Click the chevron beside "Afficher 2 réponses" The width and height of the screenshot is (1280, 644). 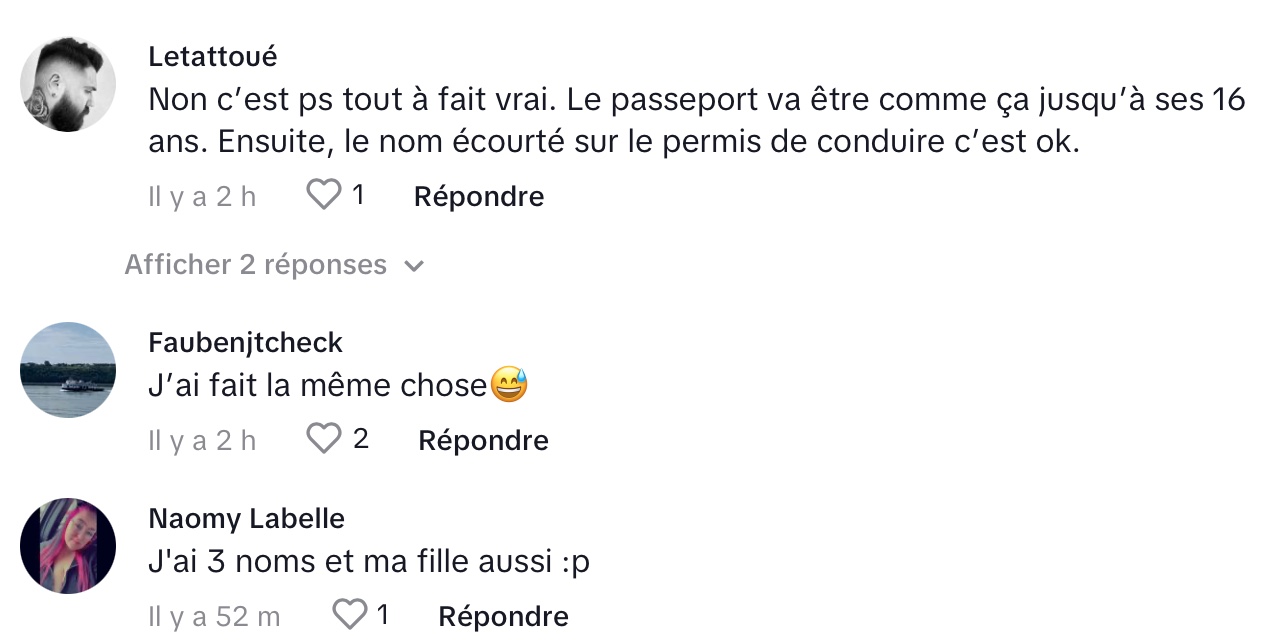click(x=413, y=266)
